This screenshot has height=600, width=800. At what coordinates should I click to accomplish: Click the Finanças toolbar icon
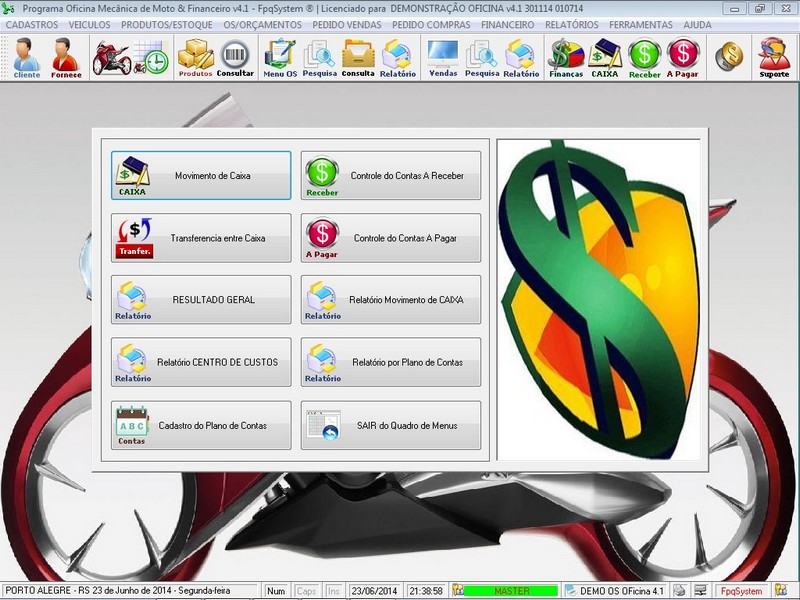(x=565, y=57)
